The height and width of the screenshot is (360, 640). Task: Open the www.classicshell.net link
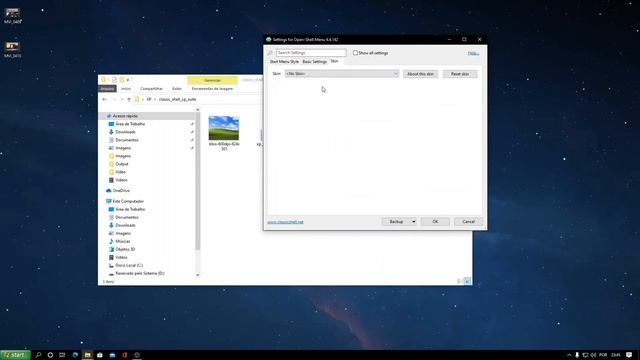pyautogui.click(x=285, y=222)
